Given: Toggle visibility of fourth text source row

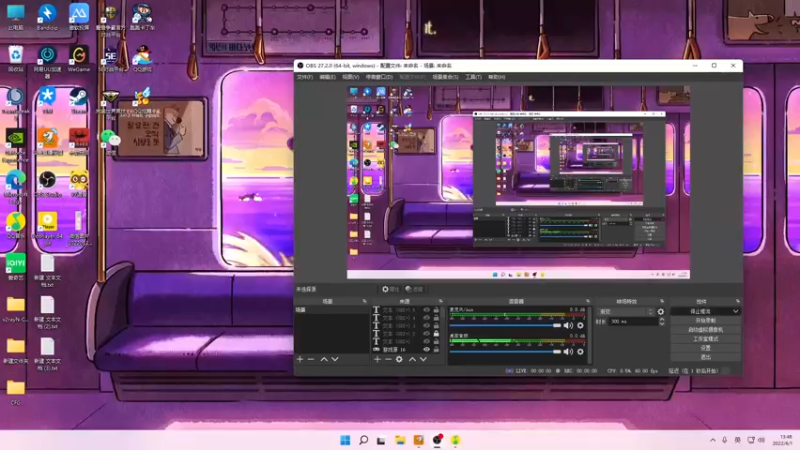Looking at the screenshot, I should coord(427,333).
